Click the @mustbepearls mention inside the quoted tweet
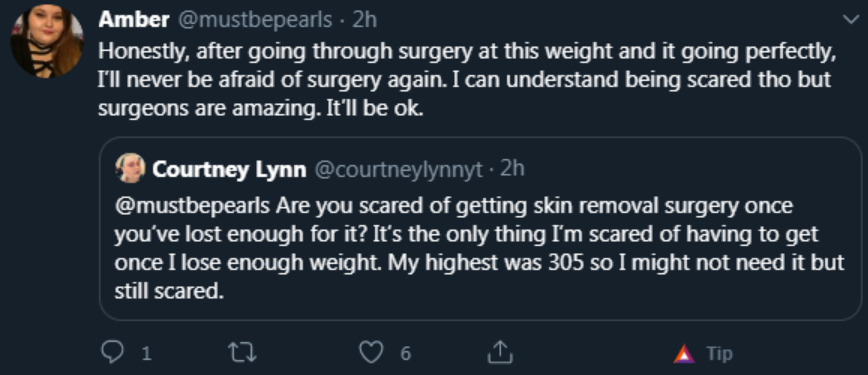 click(x=192, y=206)
